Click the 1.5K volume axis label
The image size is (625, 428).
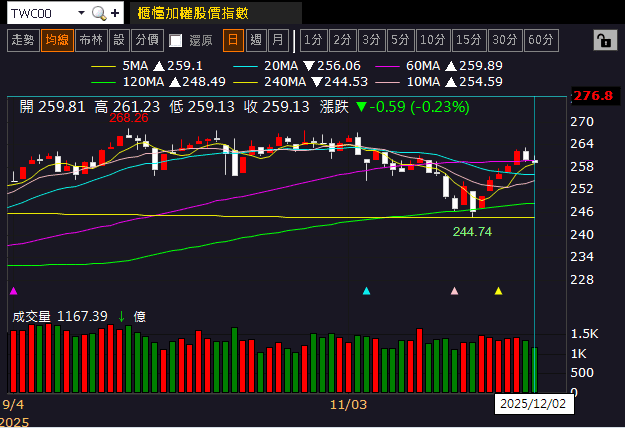[585, 334]
